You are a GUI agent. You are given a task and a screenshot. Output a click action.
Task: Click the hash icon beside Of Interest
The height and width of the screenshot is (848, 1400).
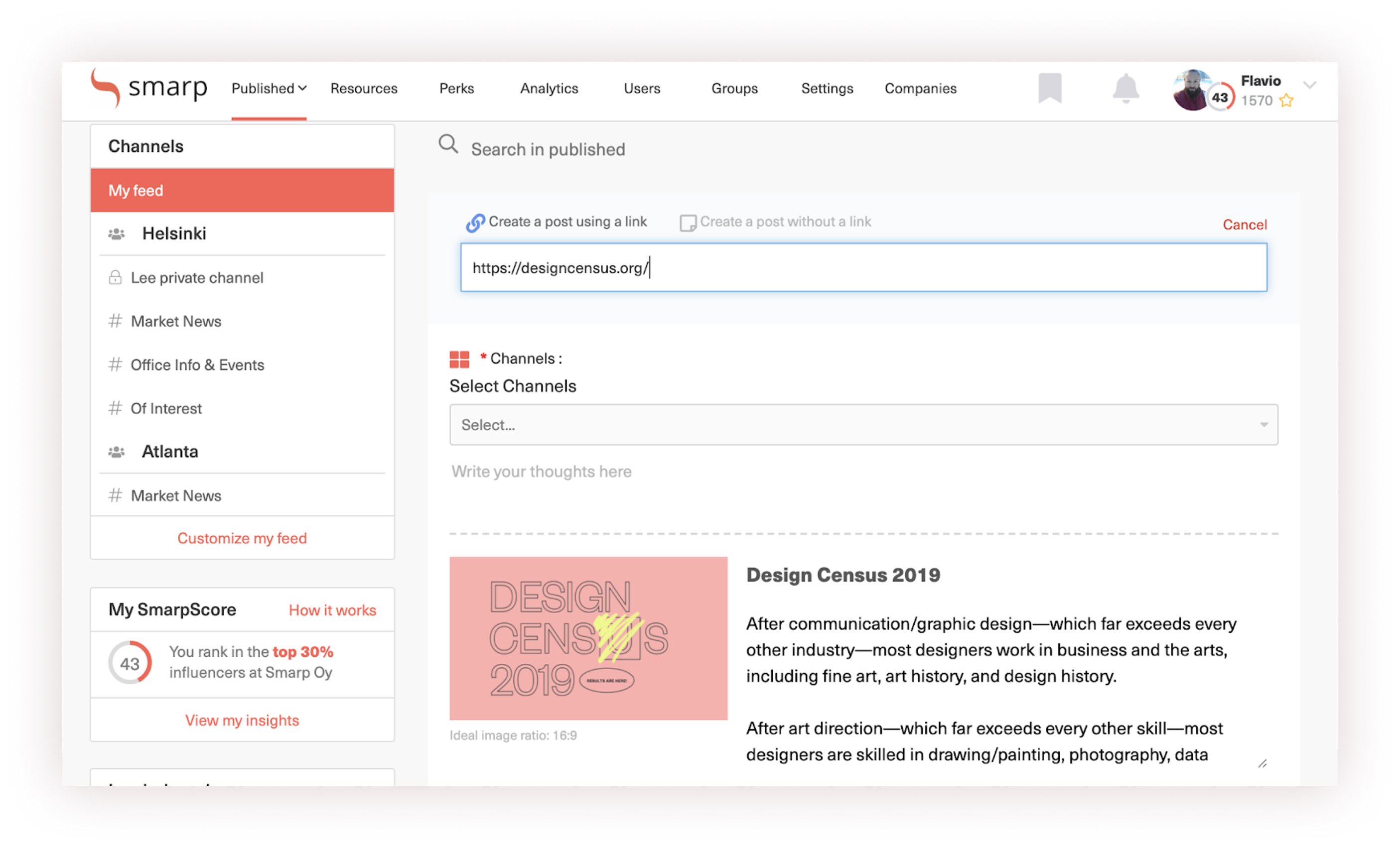(116, 408)
